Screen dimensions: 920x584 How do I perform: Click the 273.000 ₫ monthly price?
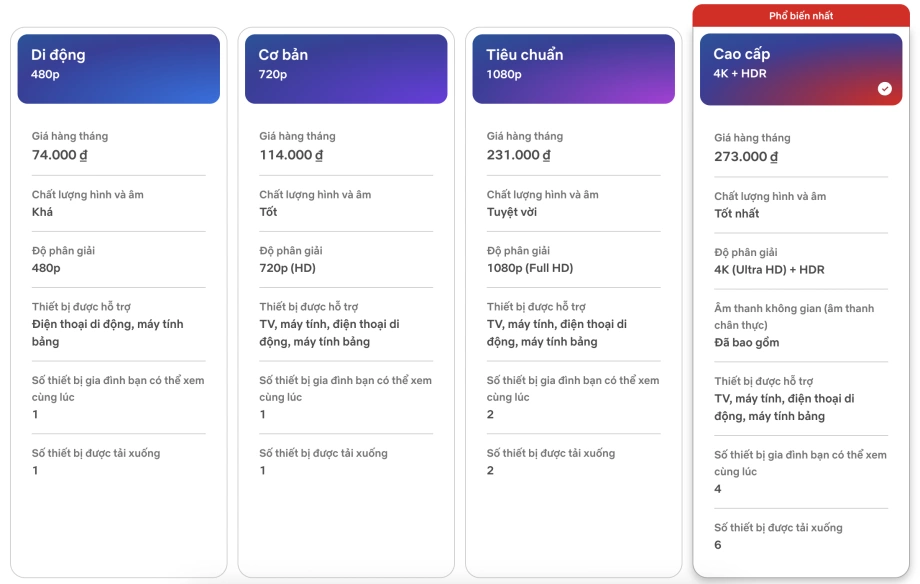[746, 157]
